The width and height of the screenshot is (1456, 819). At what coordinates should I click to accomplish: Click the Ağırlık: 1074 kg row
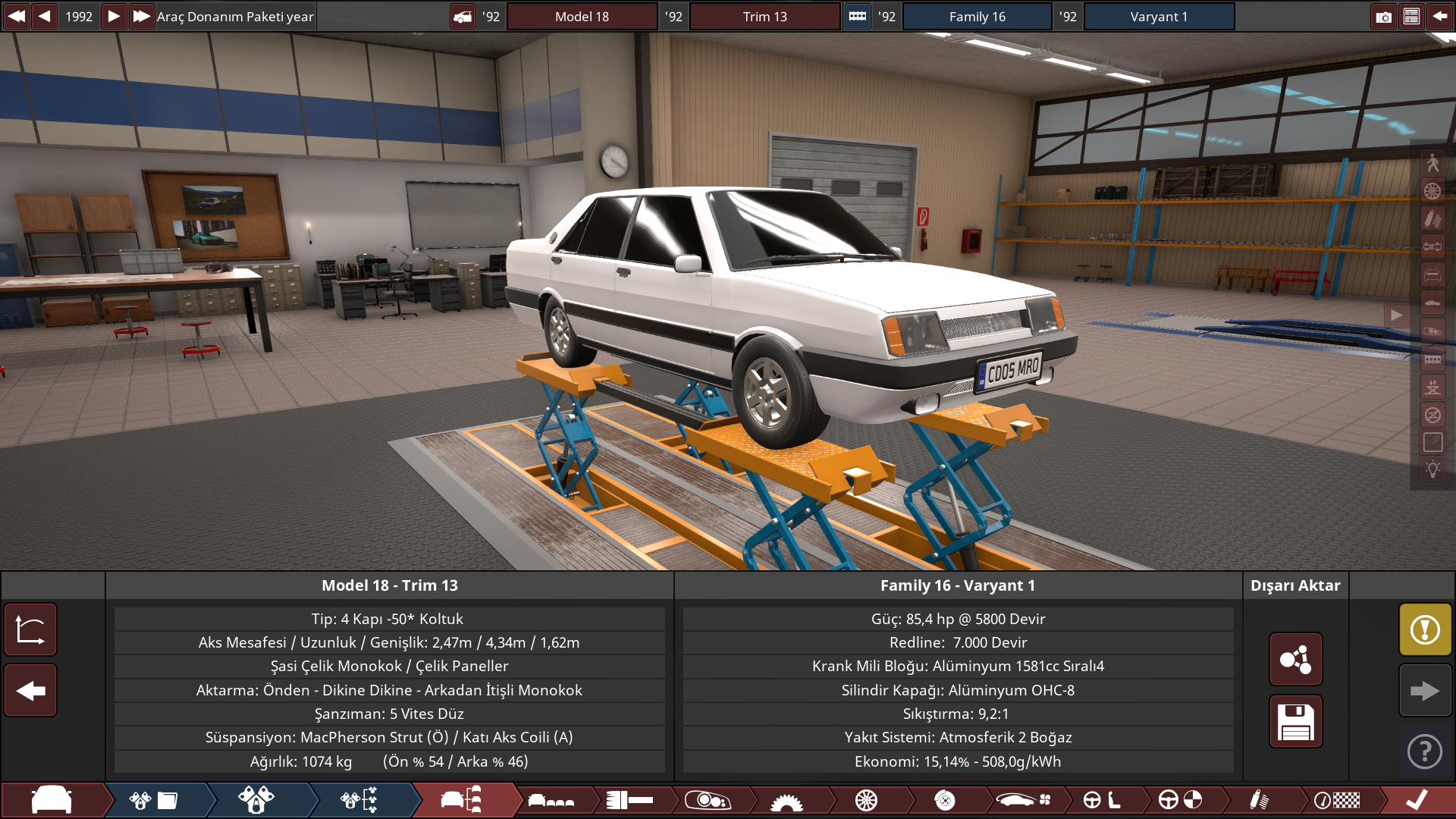point(389,761)
